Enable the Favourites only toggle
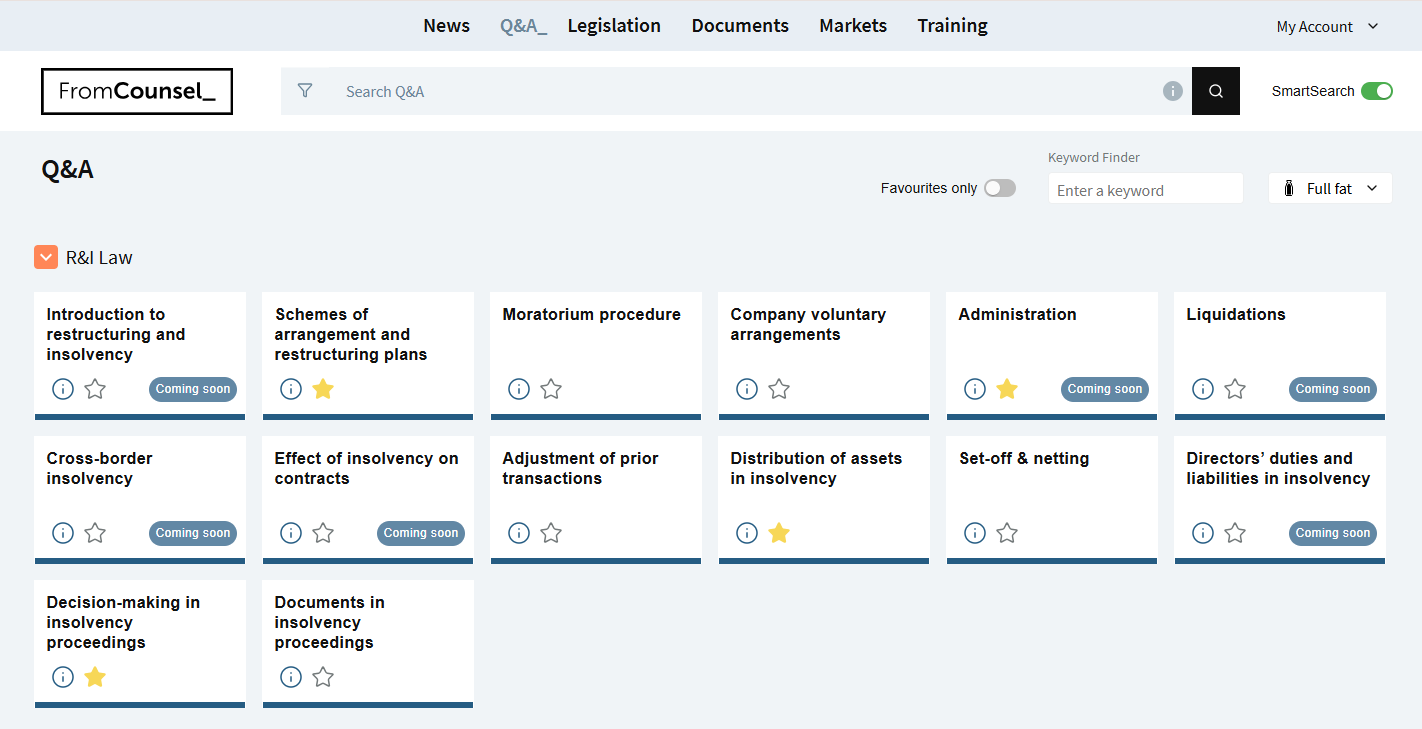 999,188
